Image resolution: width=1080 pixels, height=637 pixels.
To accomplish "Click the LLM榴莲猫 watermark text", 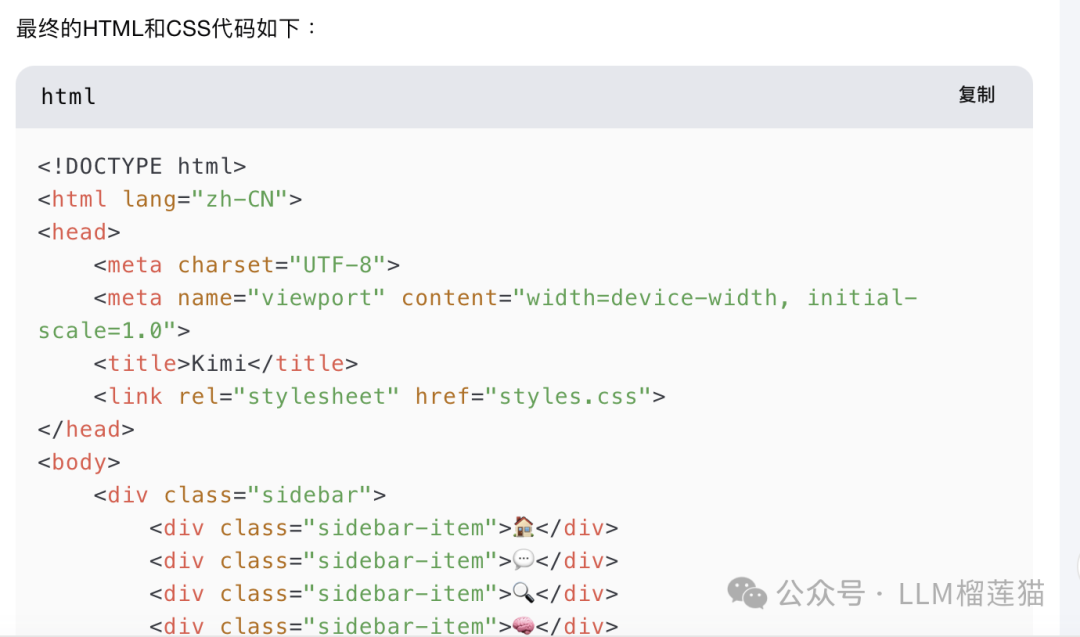I will [971, 594].
